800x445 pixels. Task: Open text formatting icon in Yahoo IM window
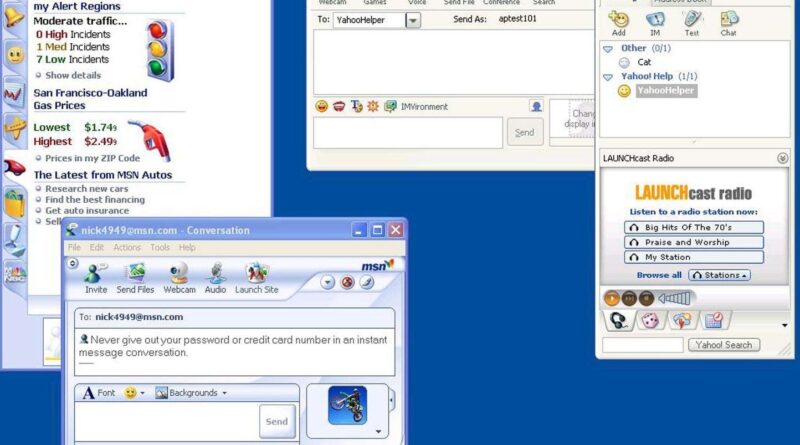click(356, 106)
